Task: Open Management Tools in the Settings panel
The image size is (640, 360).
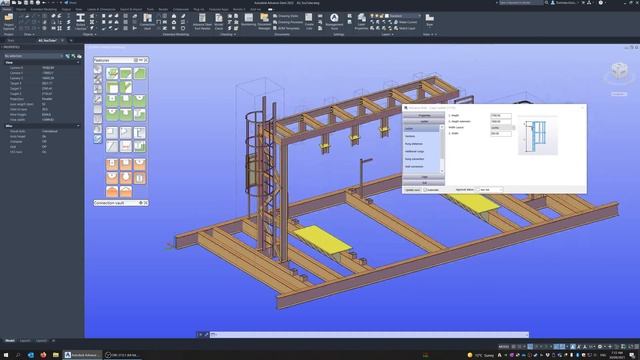Action: 334,22
